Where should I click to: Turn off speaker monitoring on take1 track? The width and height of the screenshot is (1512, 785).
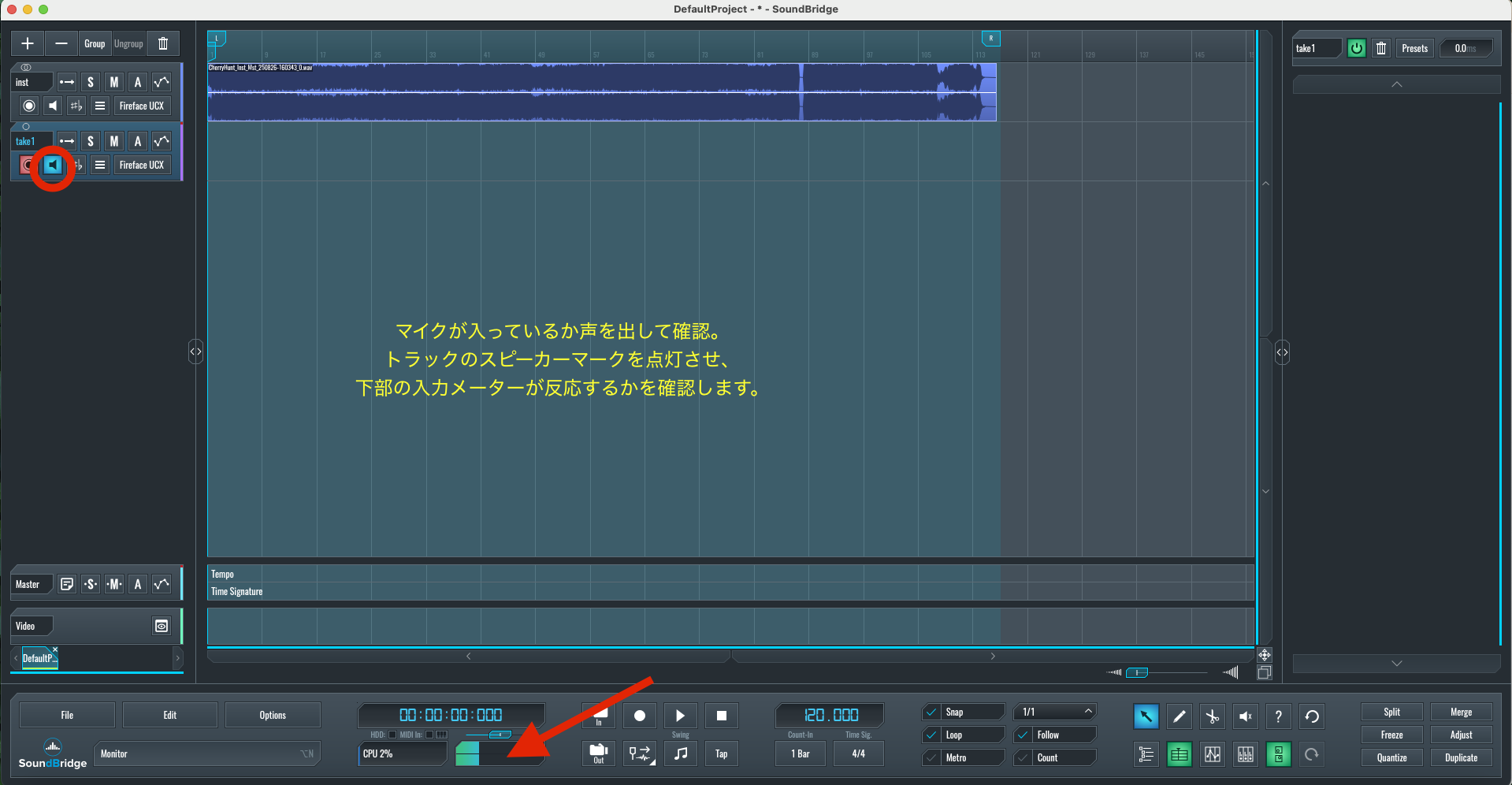[53, 165]
